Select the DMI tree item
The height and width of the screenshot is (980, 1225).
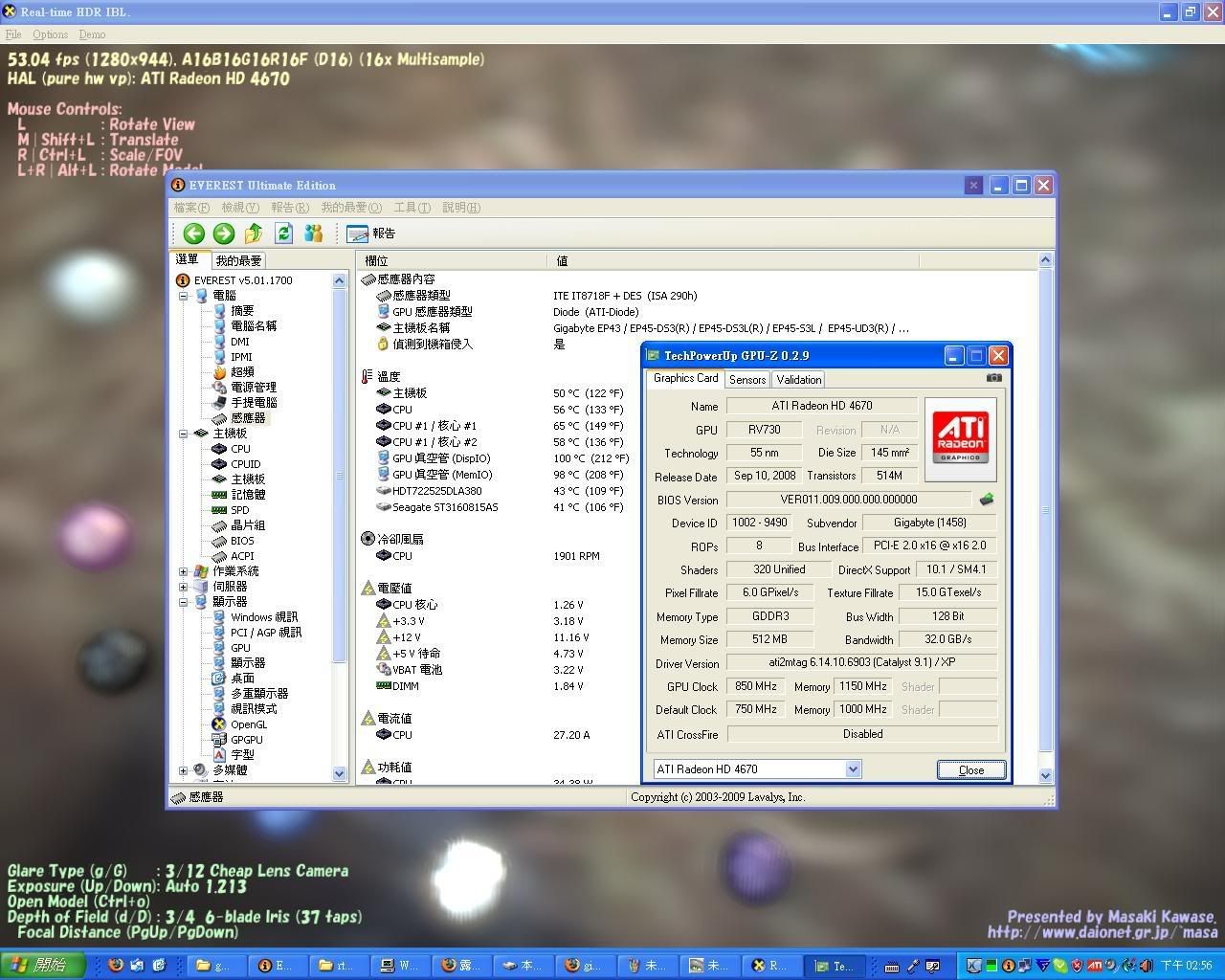[x=239, y=342]
